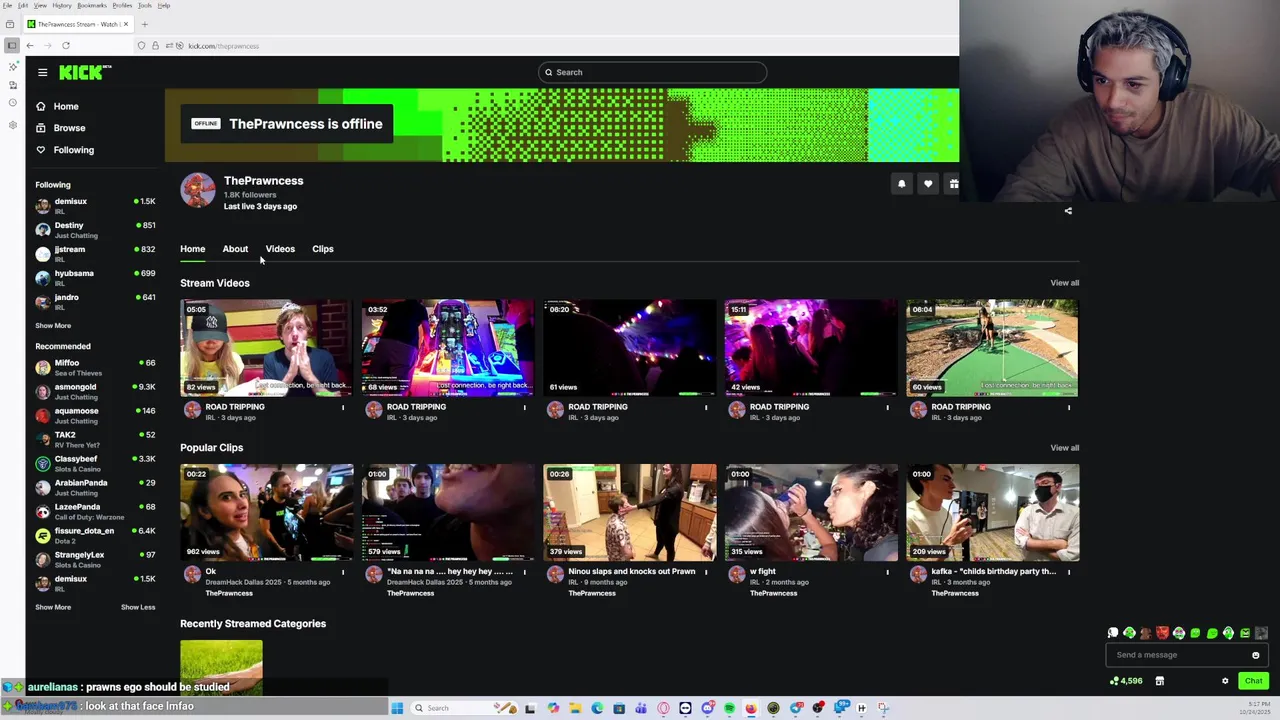Open options for 'w fight' clip
This screenshot has height=720, width=1280.
pyautogui.click(x=887, y=572)
